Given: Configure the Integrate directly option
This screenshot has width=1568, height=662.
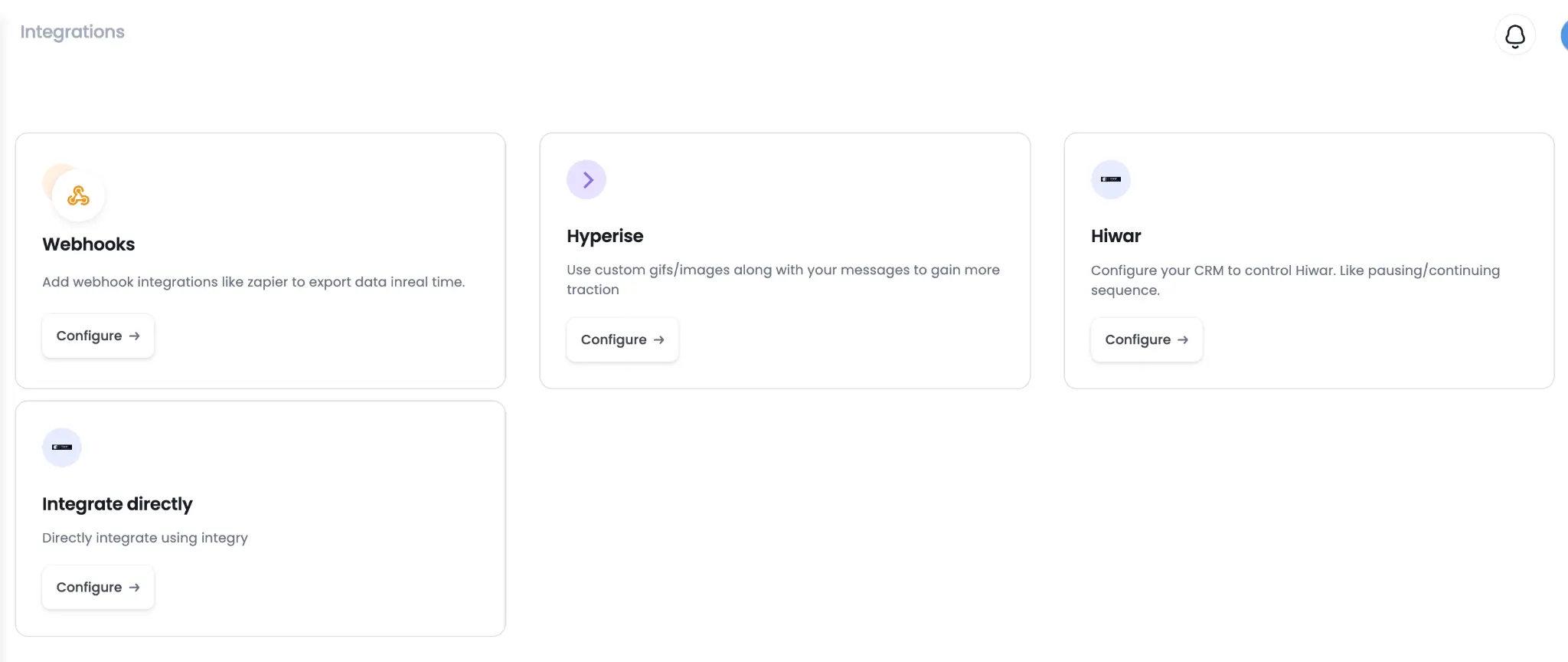Looking at the screenshot, I should (97, 587).
